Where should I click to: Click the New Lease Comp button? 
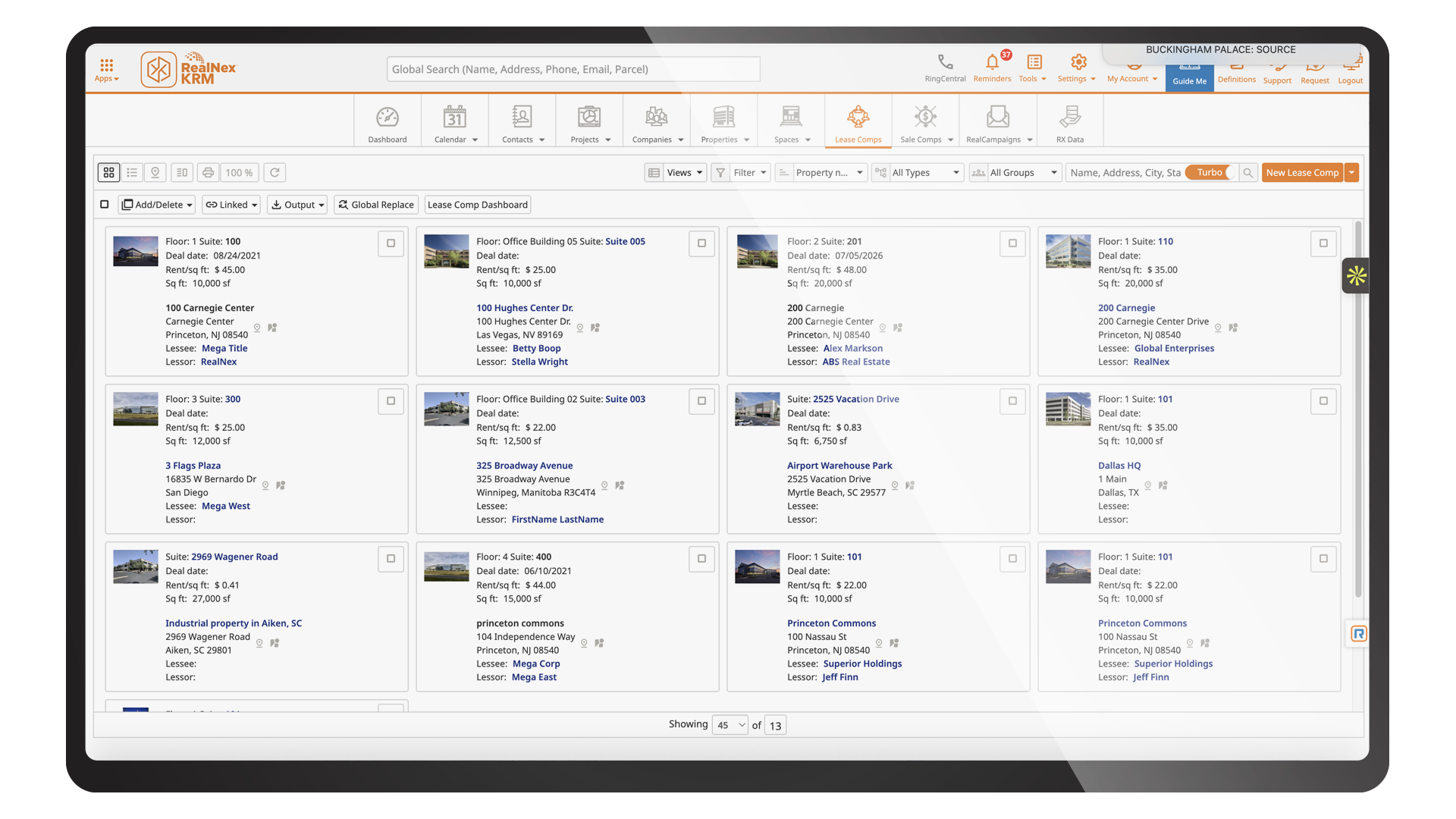tap(1302, 173)
